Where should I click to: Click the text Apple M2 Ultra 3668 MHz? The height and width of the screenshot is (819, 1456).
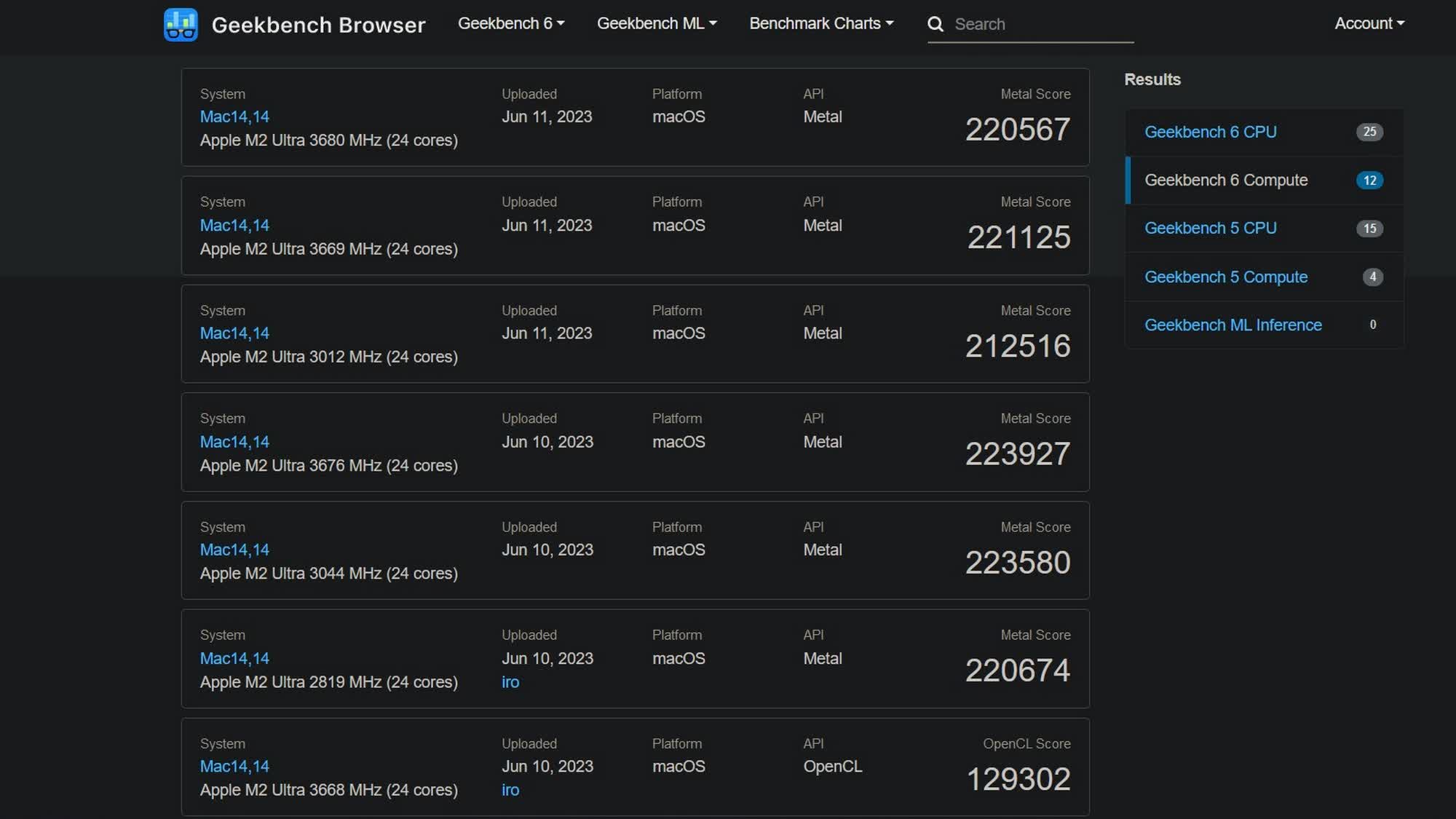(290, 790)
